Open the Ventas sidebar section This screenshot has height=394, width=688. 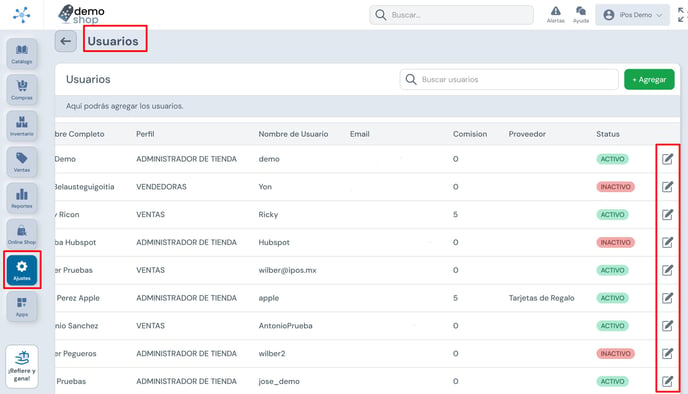(x=22, y=161)
